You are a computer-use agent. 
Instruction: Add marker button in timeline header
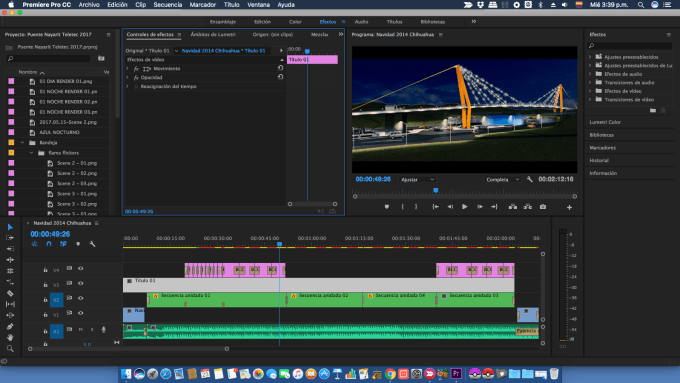tap(78, 244)
